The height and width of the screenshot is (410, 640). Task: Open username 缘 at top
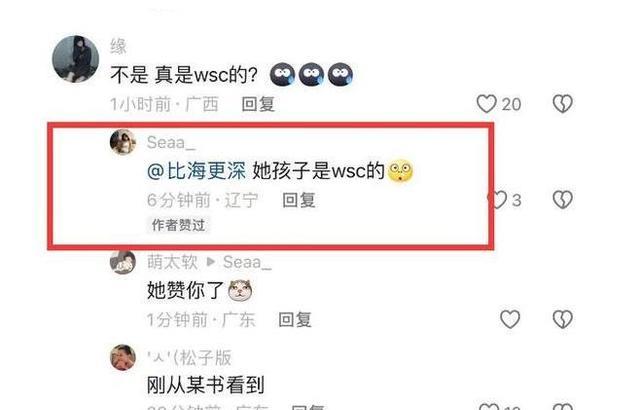point(118,47)
